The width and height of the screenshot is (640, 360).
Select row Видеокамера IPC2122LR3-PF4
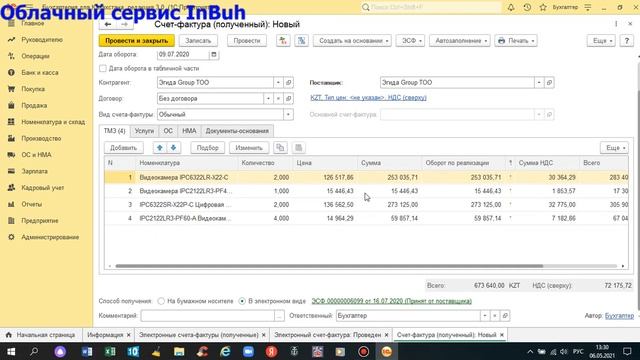(x=366, y=191)
